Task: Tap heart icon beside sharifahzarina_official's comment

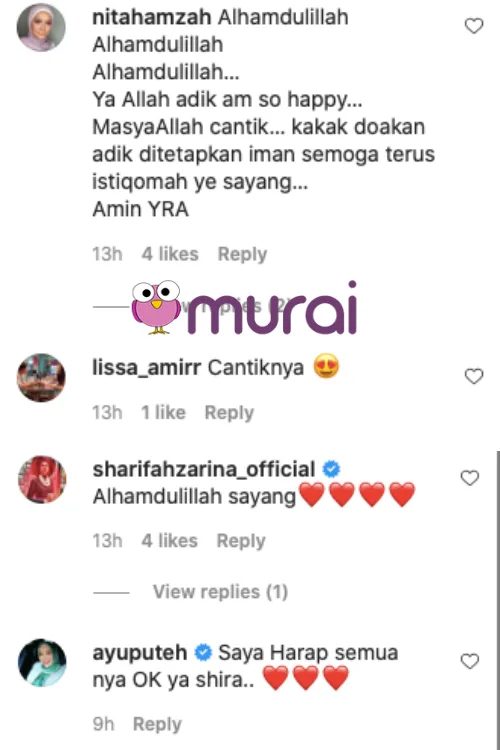Action: pos(469,478)
